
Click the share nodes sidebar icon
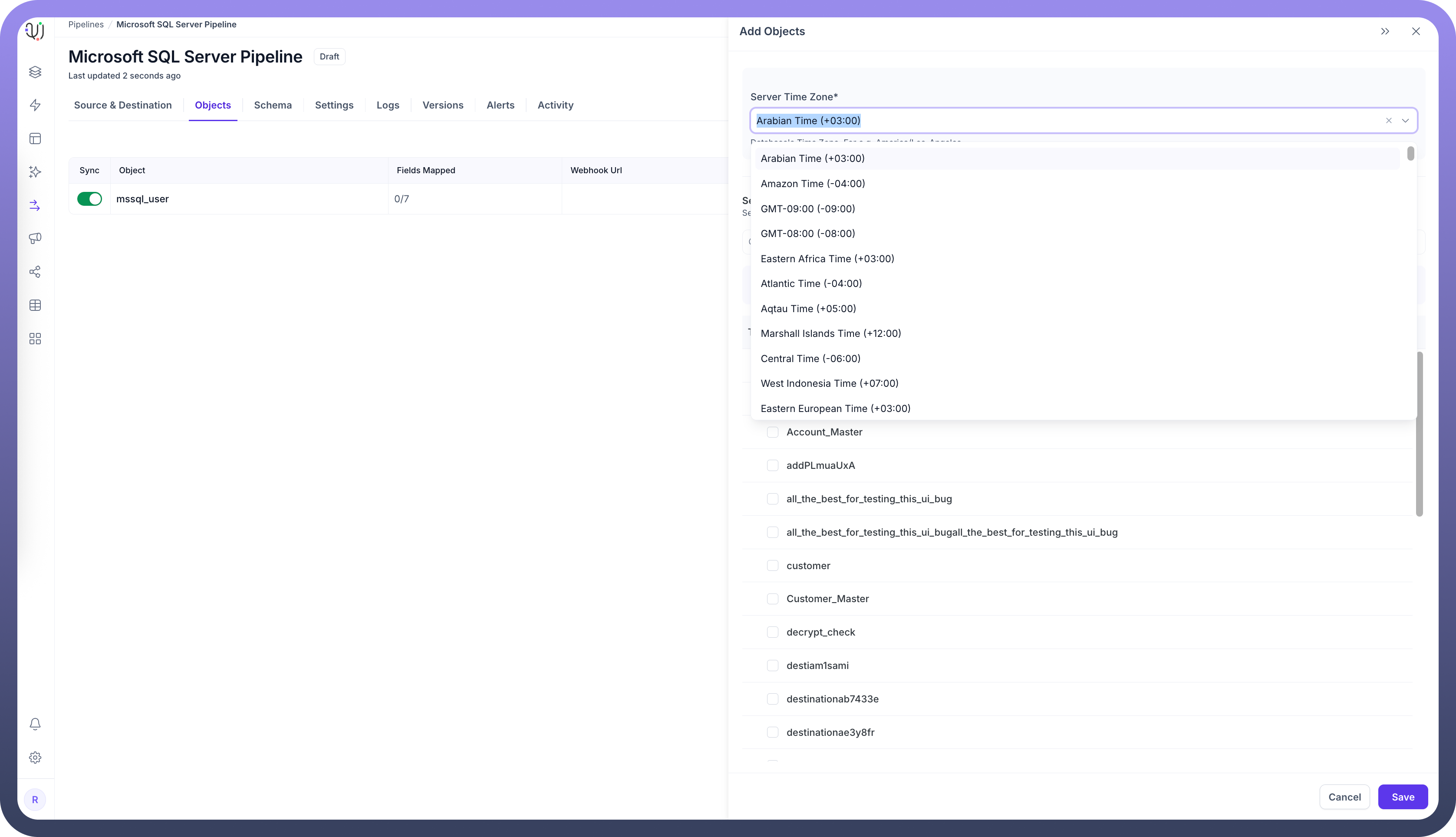click(35, 272)
